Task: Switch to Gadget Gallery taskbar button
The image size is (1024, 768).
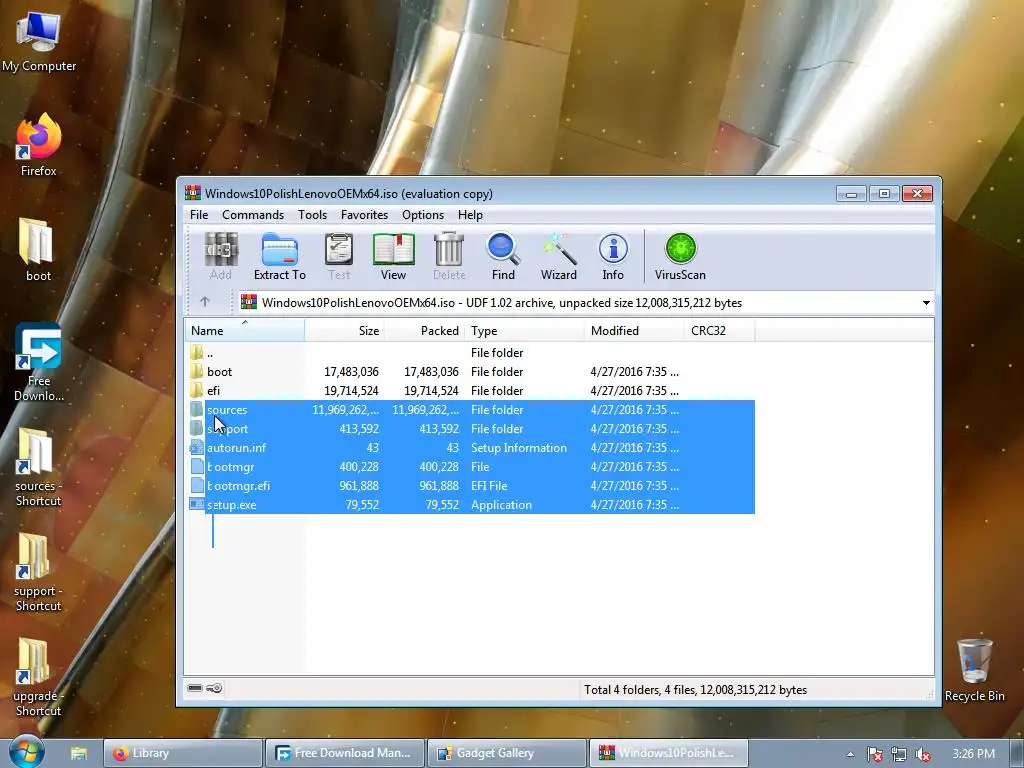Action: click(507, 753)
